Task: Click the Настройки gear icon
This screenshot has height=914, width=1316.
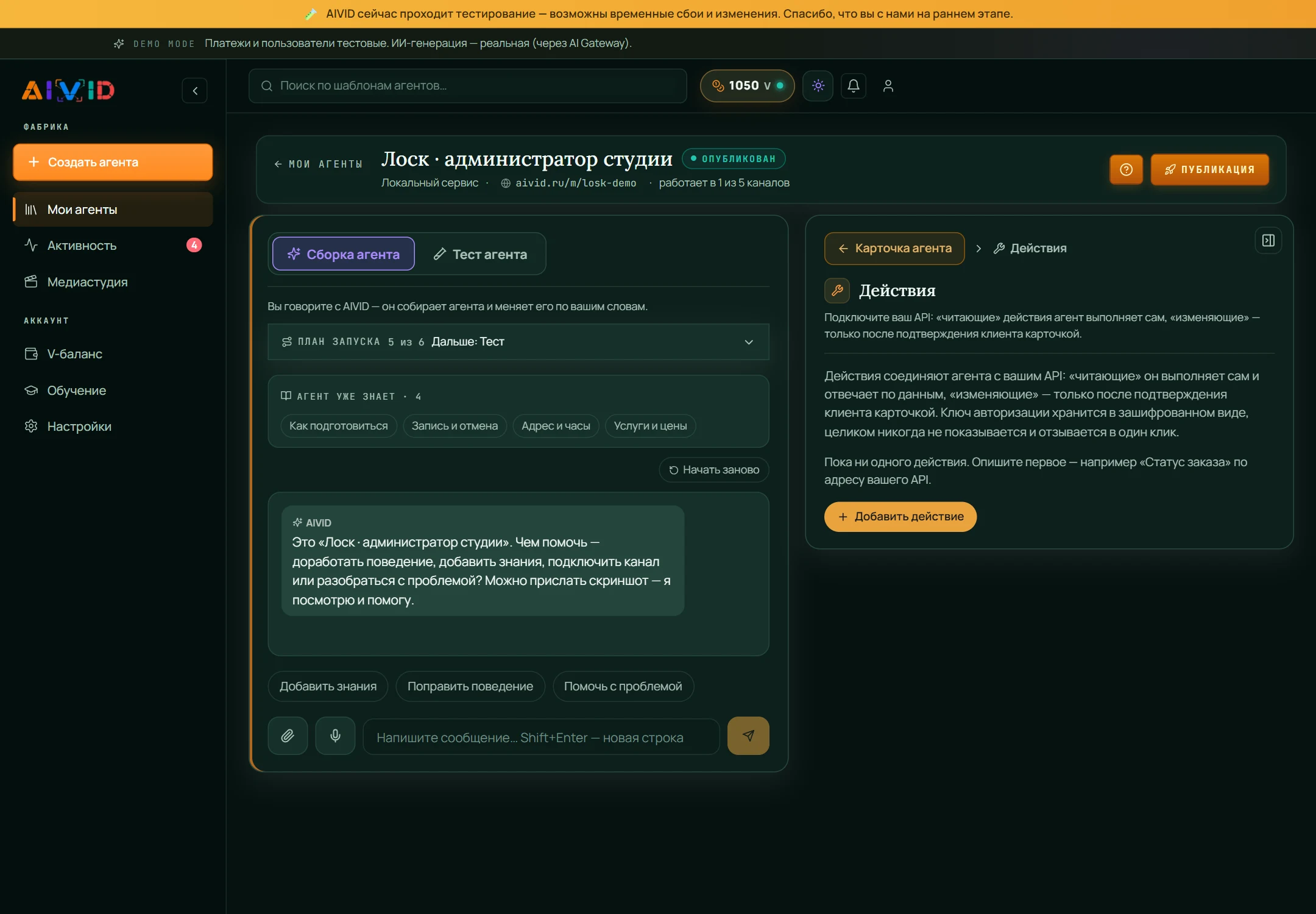Action: coord(31,426)
